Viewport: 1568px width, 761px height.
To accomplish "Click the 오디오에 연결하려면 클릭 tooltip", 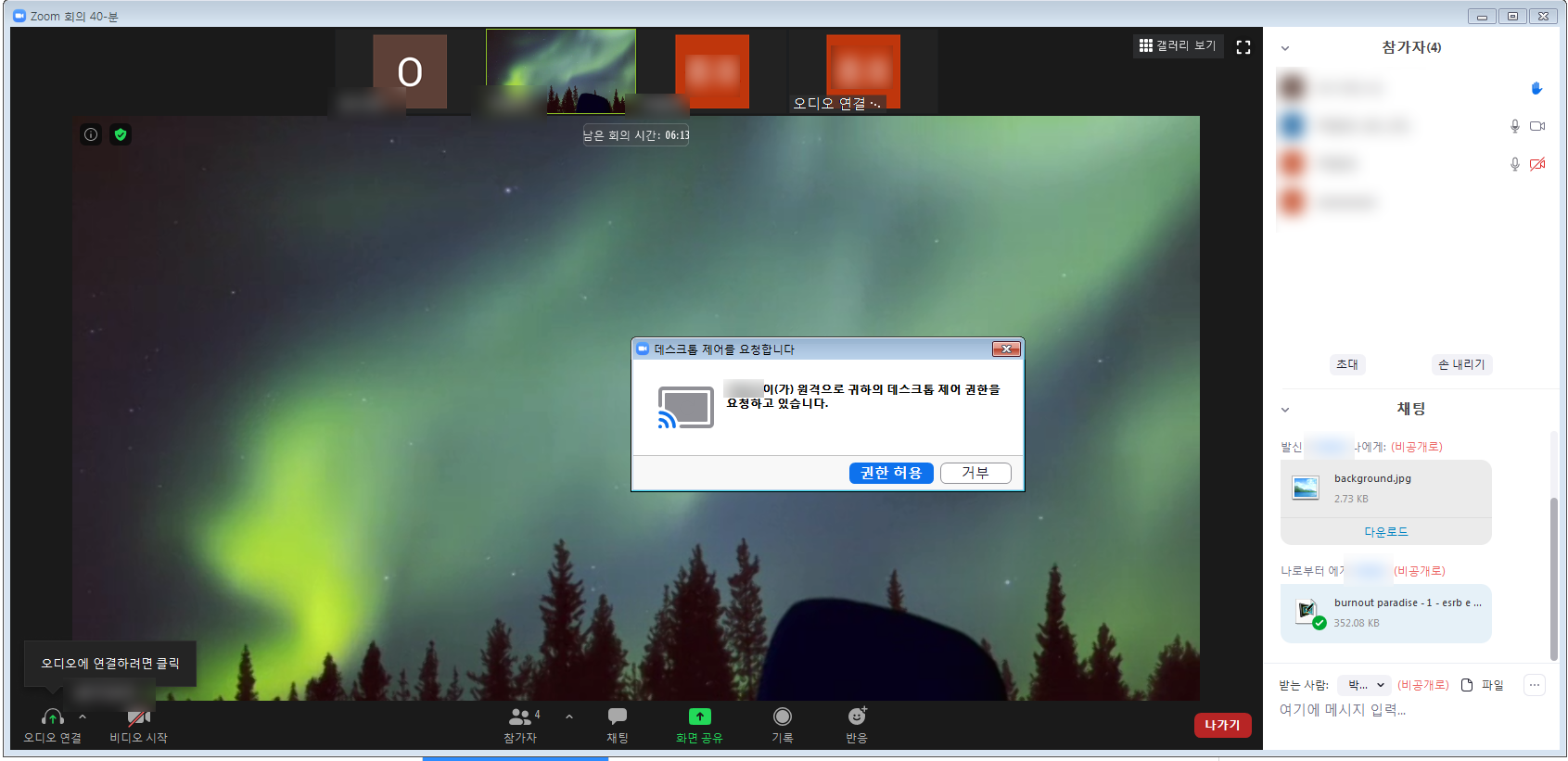I will point(110,664).
